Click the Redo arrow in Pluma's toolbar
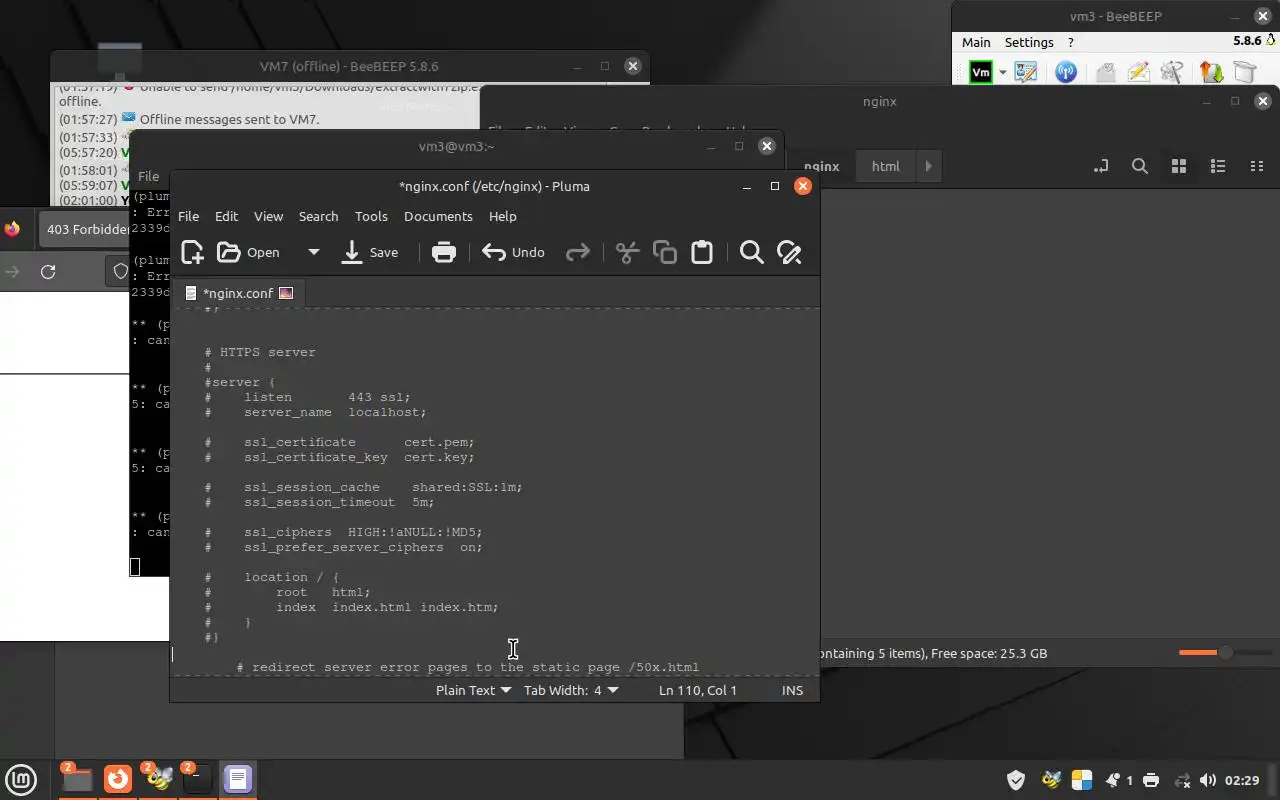The image size is (1280, 800). coord(577,252)
